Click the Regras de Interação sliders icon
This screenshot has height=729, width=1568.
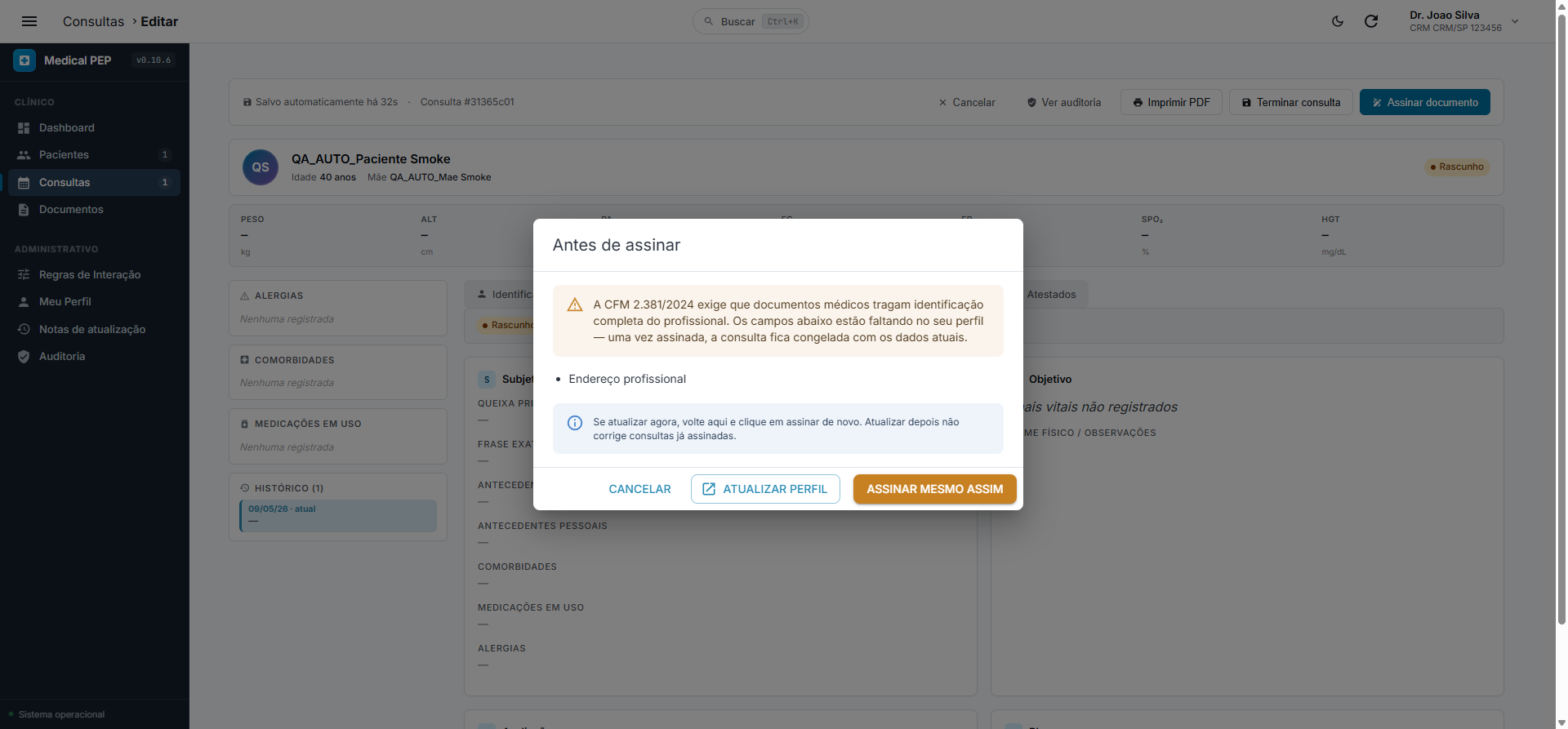[x=24, y=275]
